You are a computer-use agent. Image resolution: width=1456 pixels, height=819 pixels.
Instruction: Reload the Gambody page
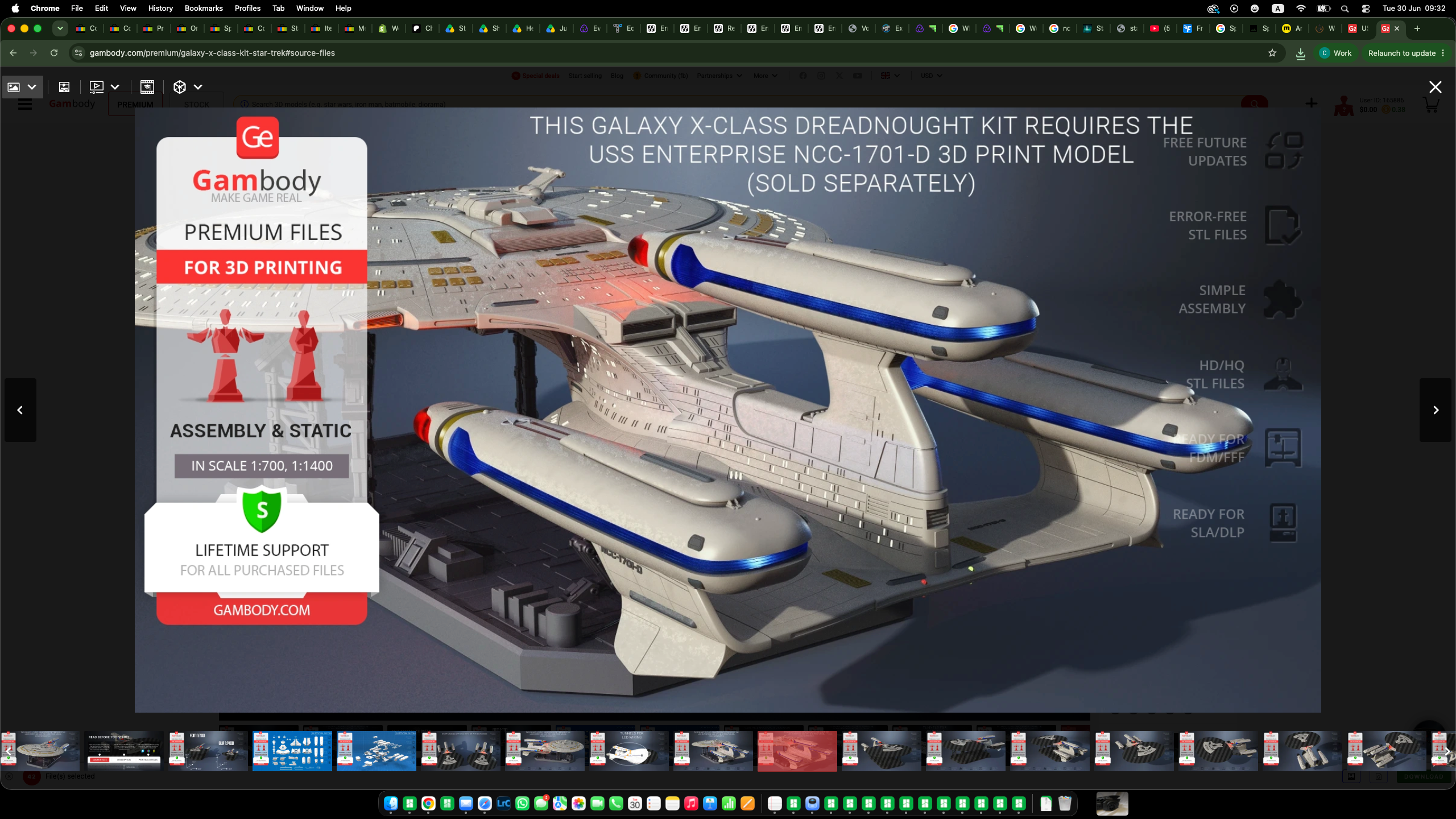(x=54, y=53)
